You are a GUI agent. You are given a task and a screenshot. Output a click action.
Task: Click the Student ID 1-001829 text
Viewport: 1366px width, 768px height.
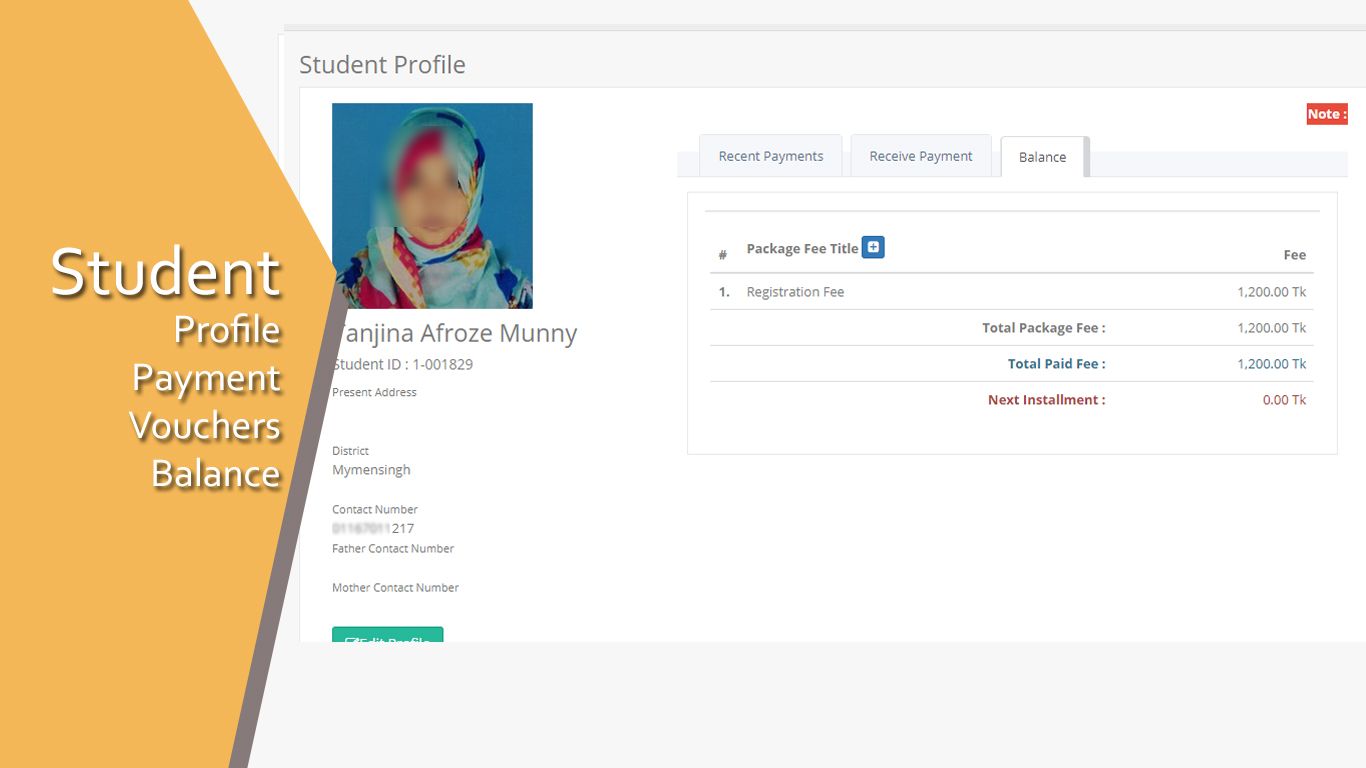pos(404,364)
